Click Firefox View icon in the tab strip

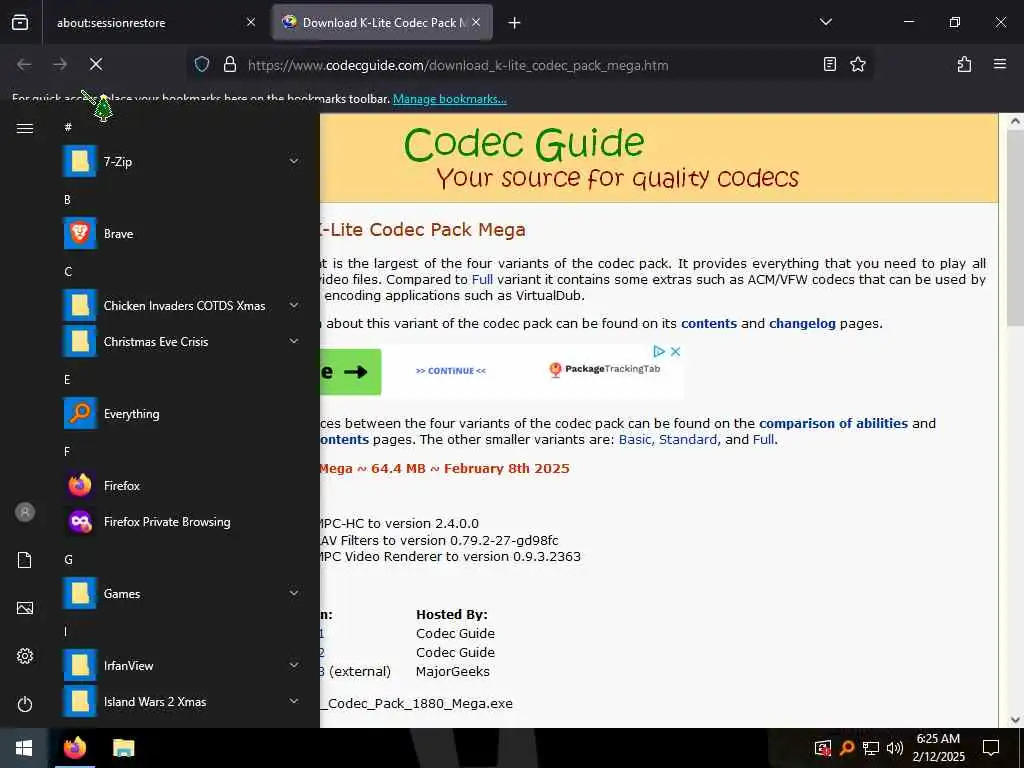coord(20,22)
